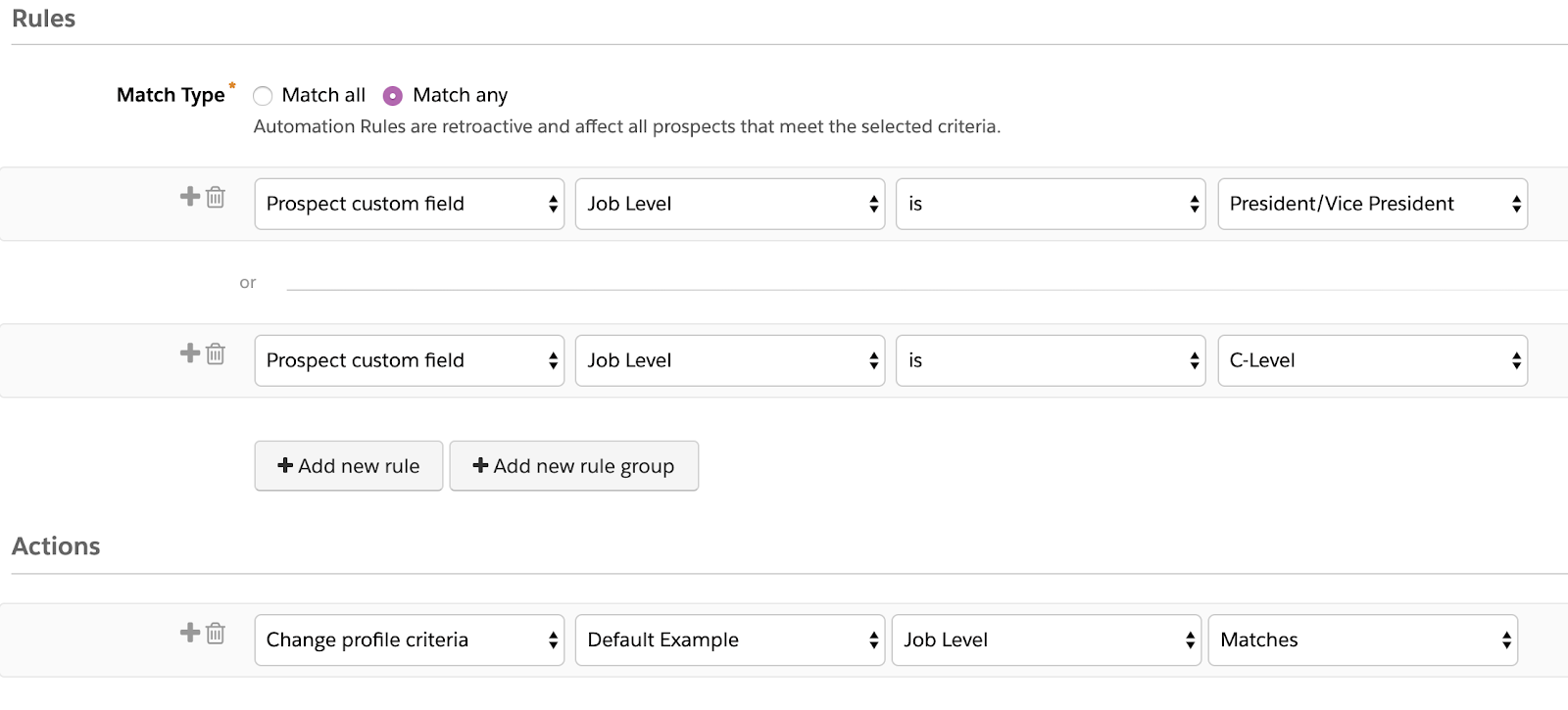Delete the President/Vice President rule via trash icon
Screen dimensions: 1568x710
(216, 197)
